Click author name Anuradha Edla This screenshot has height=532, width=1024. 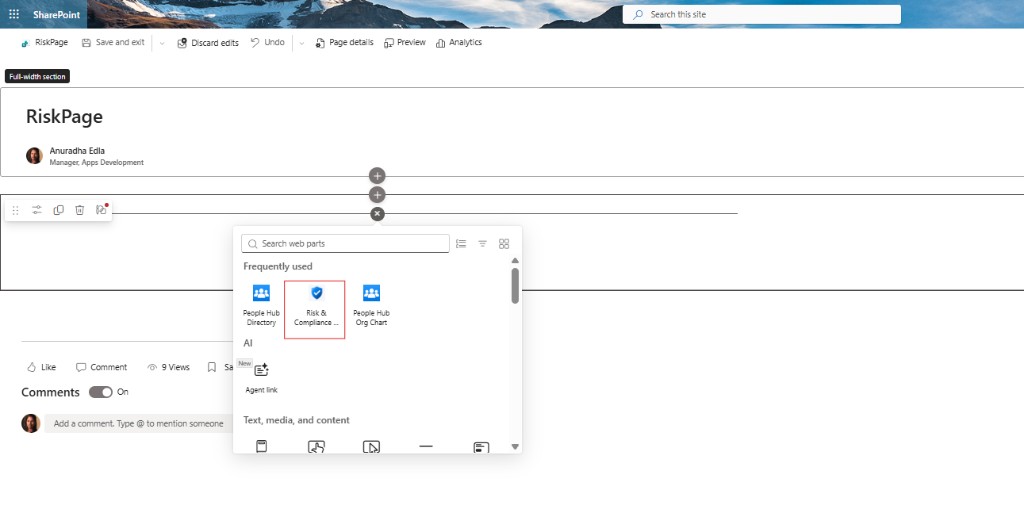pyautogui.click(x=77, y=151)
